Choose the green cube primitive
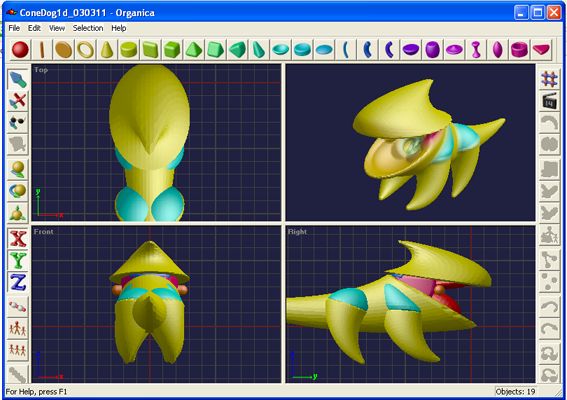The width and height of the screenshot is (567, 400). [172, 50]
